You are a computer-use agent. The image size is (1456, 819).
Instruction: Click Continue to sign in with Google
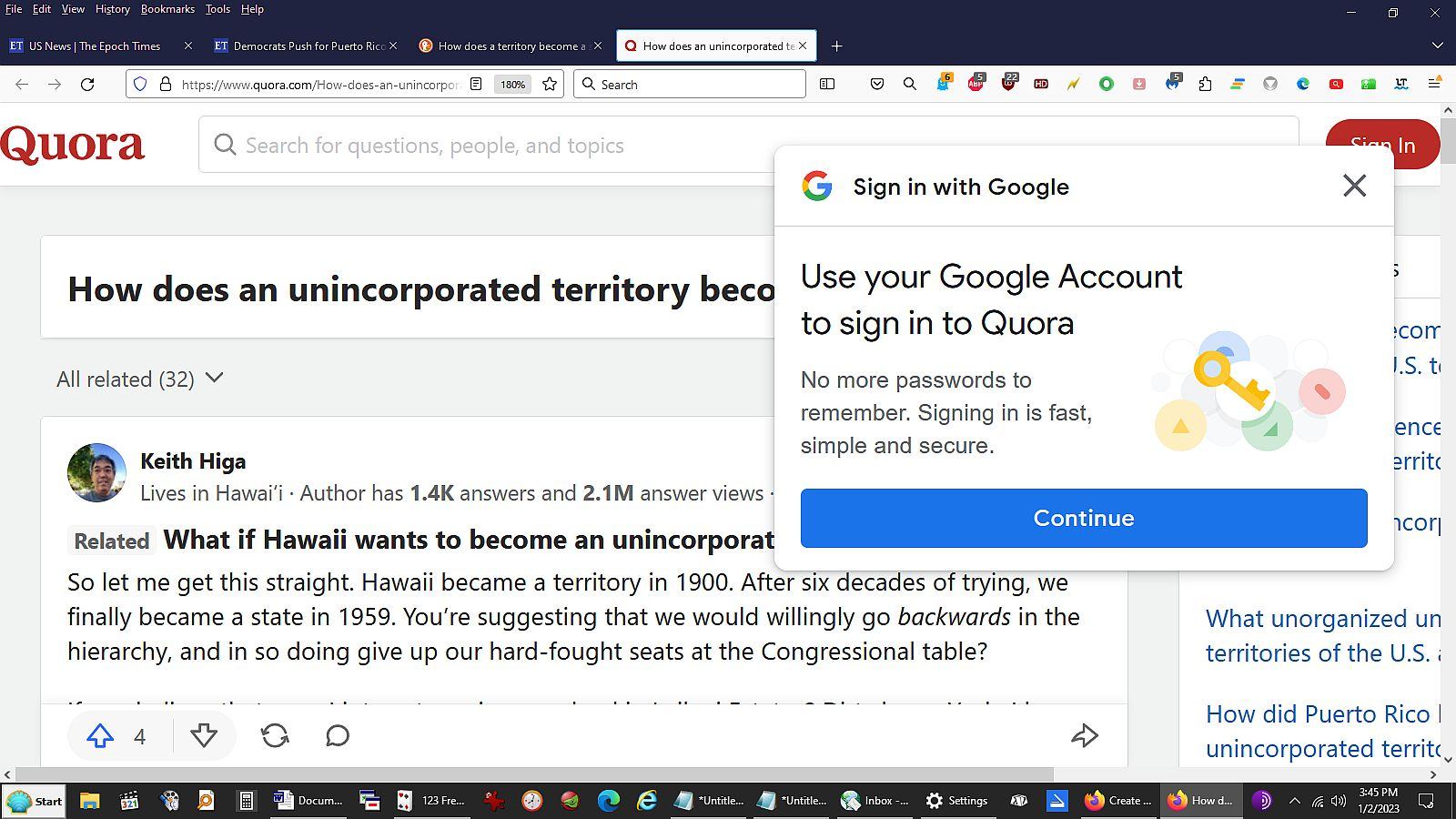tap(1083, 518)
